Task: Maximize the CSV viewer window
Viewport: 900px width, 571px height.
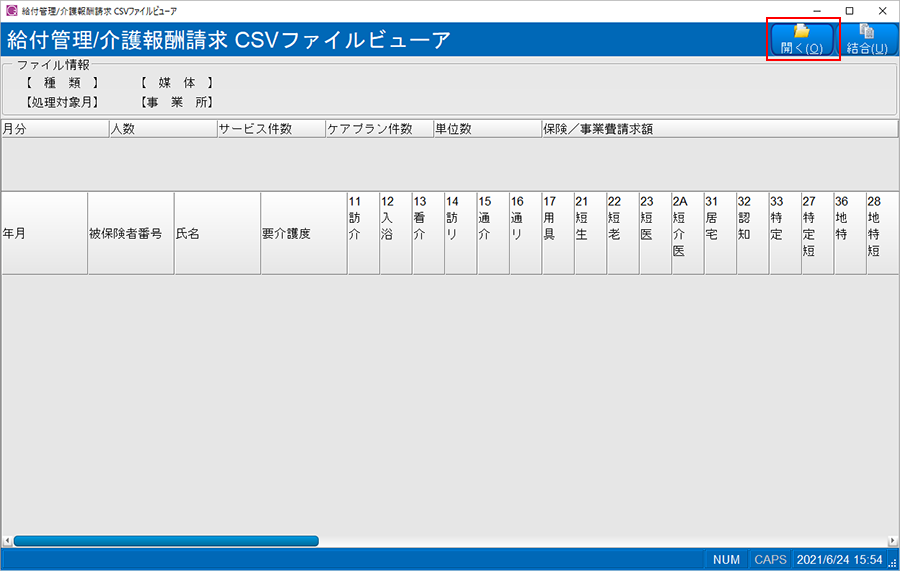Action: pos(849,10)
